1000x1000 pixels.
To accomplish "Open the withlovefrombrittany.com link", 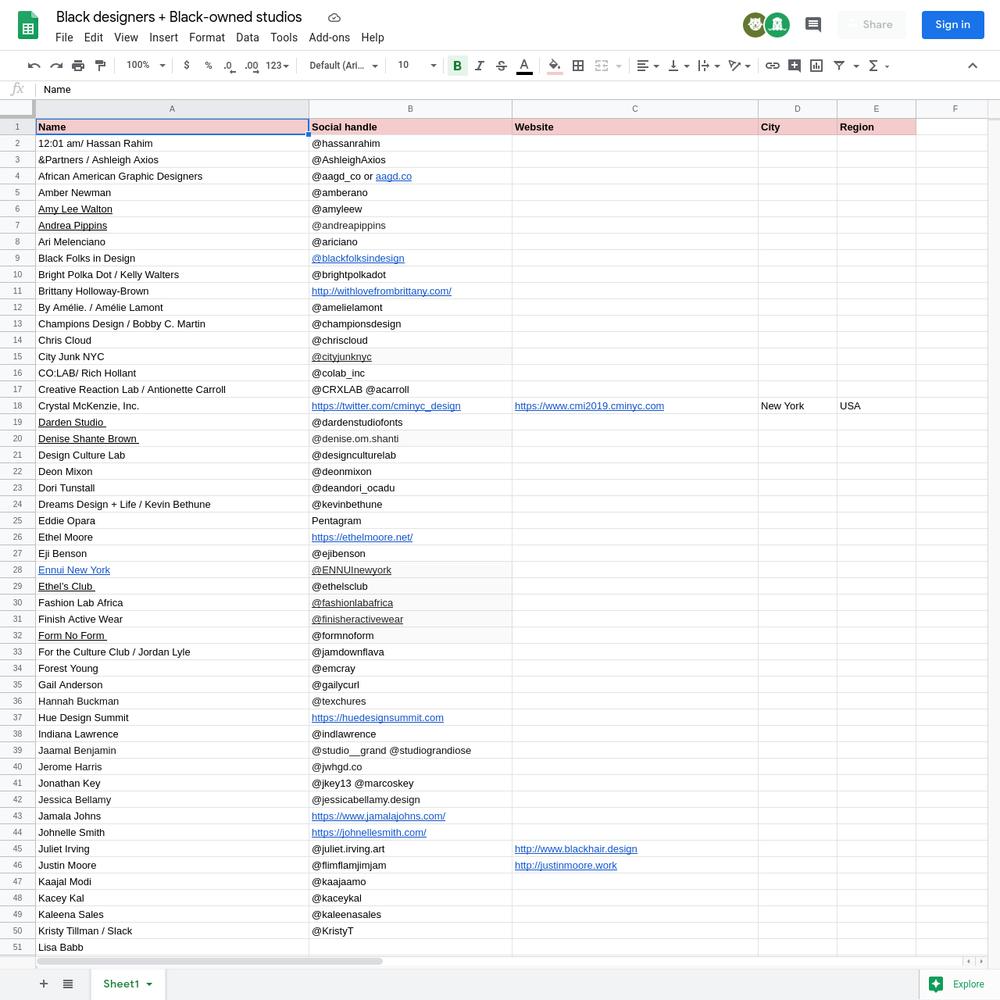I will coord(381,291).
